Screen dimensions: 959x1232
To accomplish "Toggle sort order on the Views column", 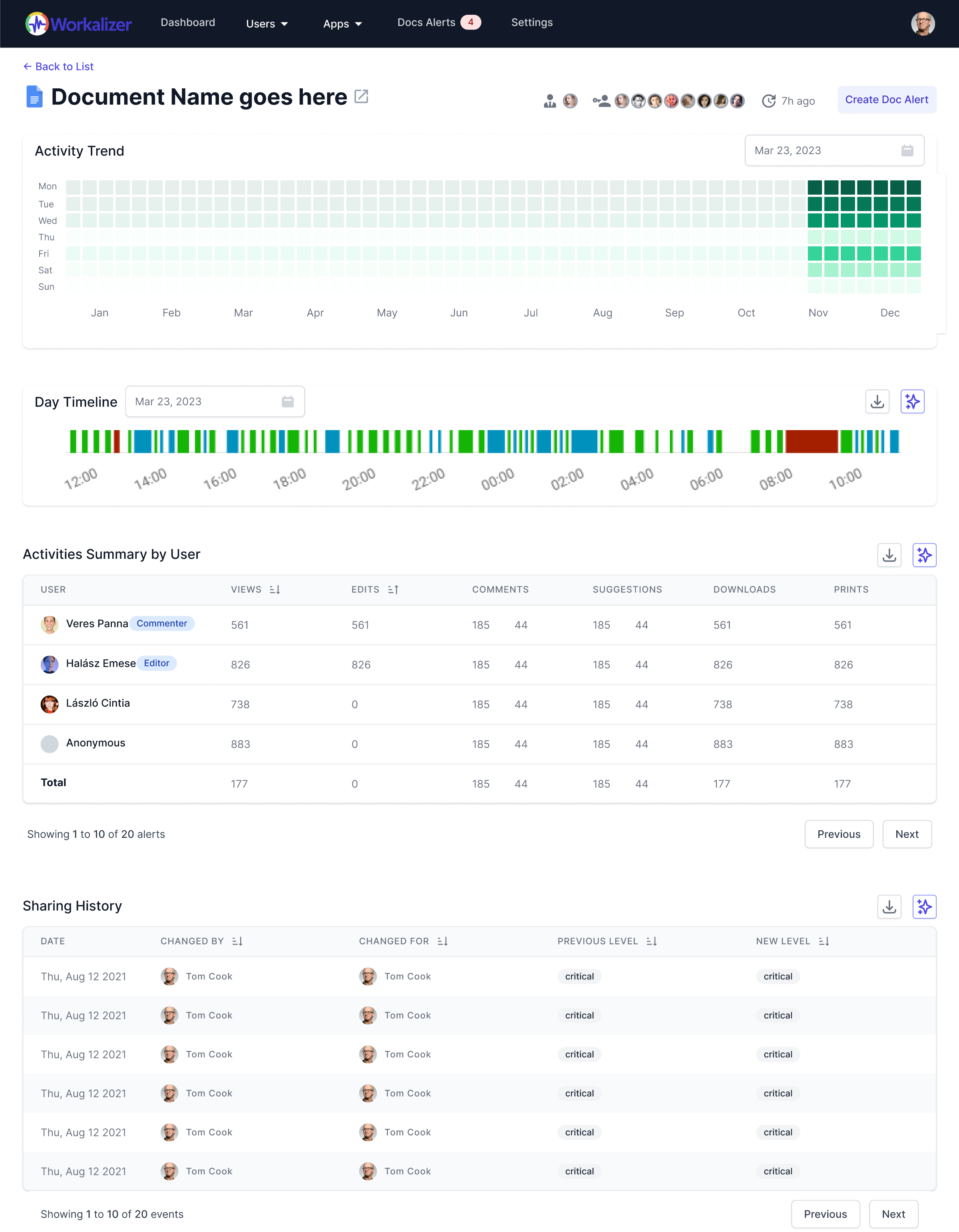I will (275, 589).
